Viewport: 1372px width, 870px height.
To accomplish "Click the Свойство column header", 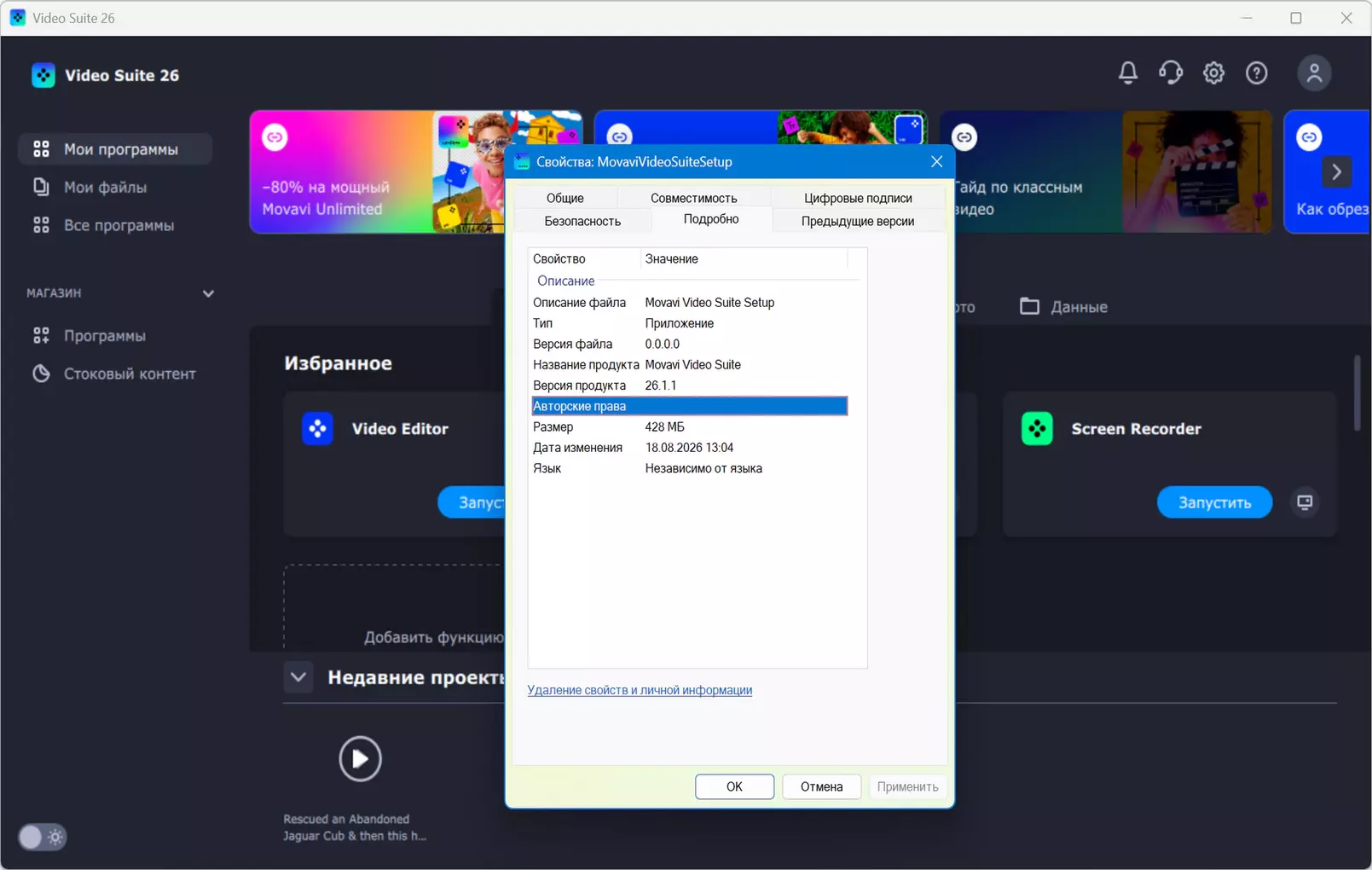I will pyautogui.click(x=584, y=258).
